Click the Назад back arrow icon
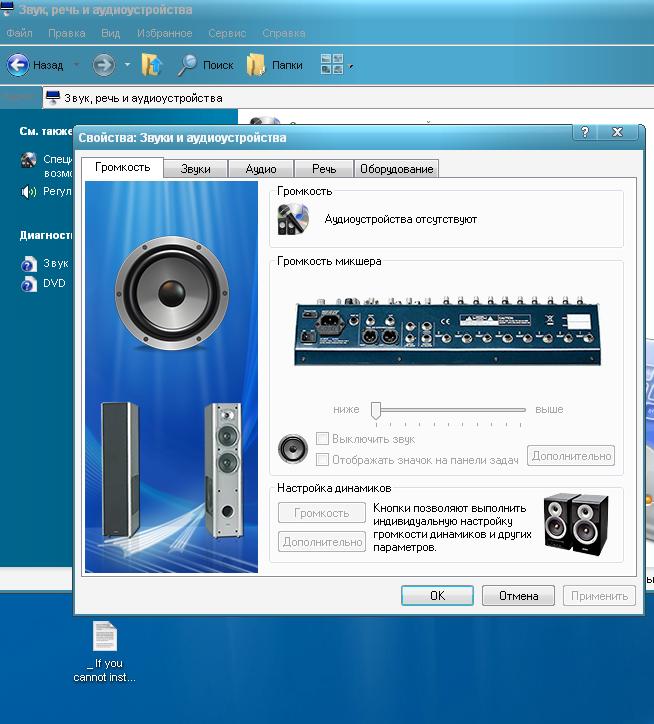The height and width of the screenshot is (724, 654). [x=18, y=65]
